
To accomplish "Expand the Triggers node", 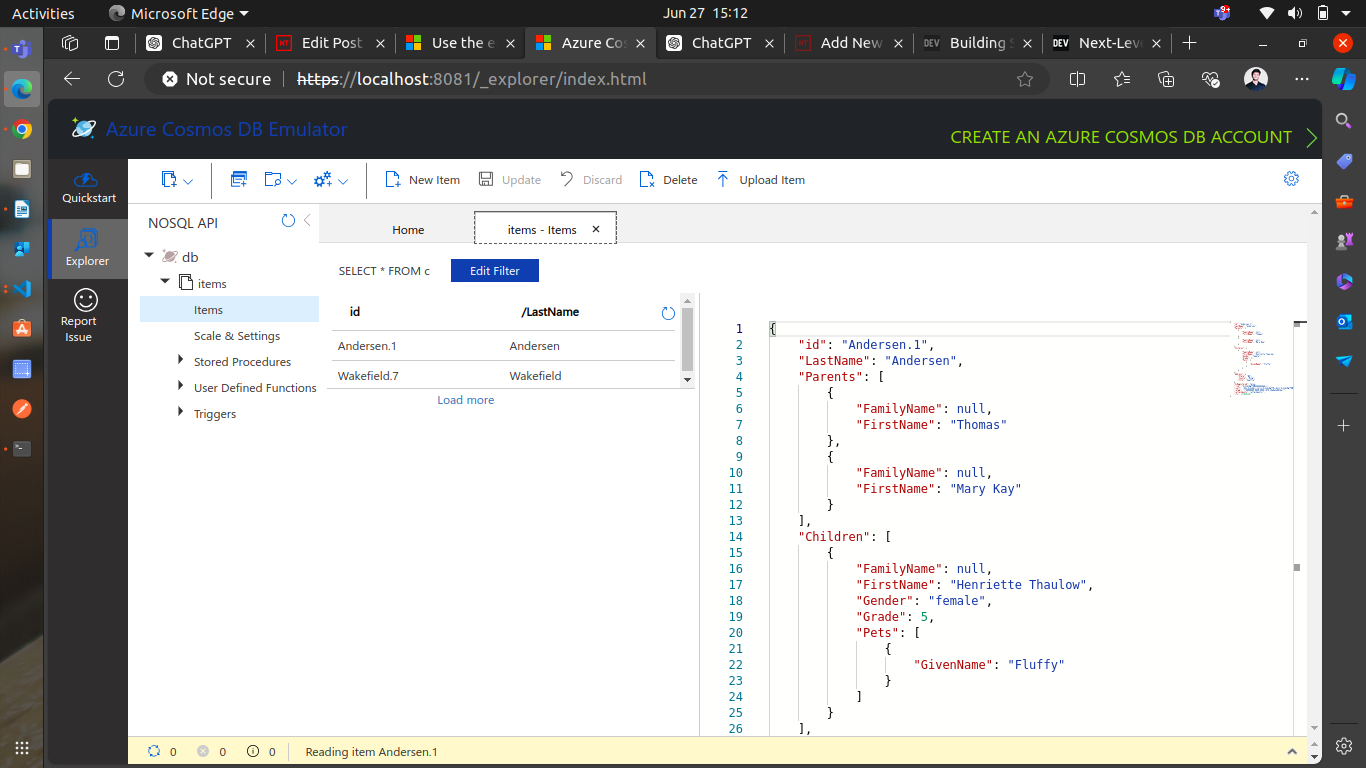I will tap(180, 413).
